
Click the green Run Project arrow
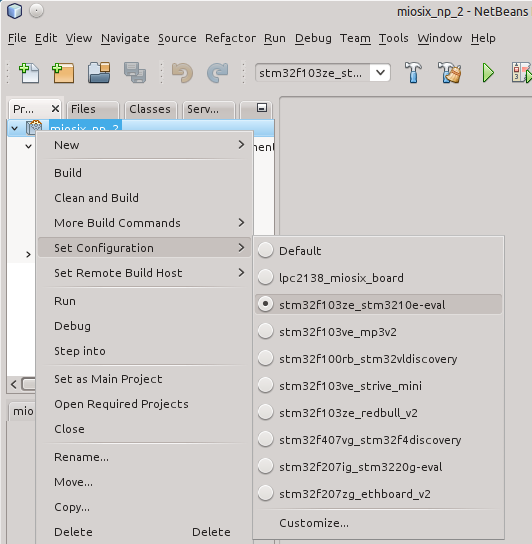click(488, 73)
